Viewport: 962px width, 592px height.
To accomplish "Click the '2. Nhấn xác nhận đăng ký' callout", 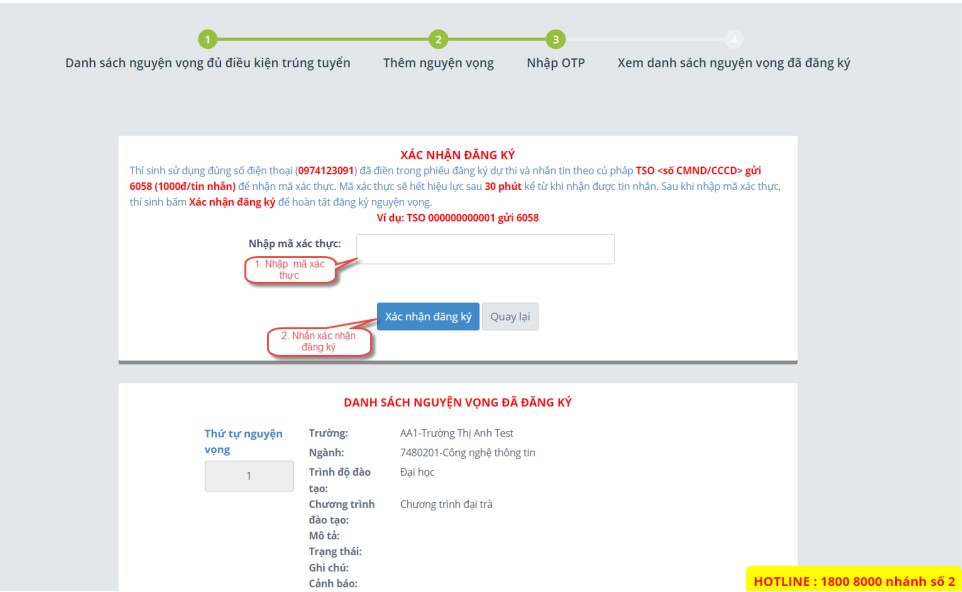I will pos(318,342).
